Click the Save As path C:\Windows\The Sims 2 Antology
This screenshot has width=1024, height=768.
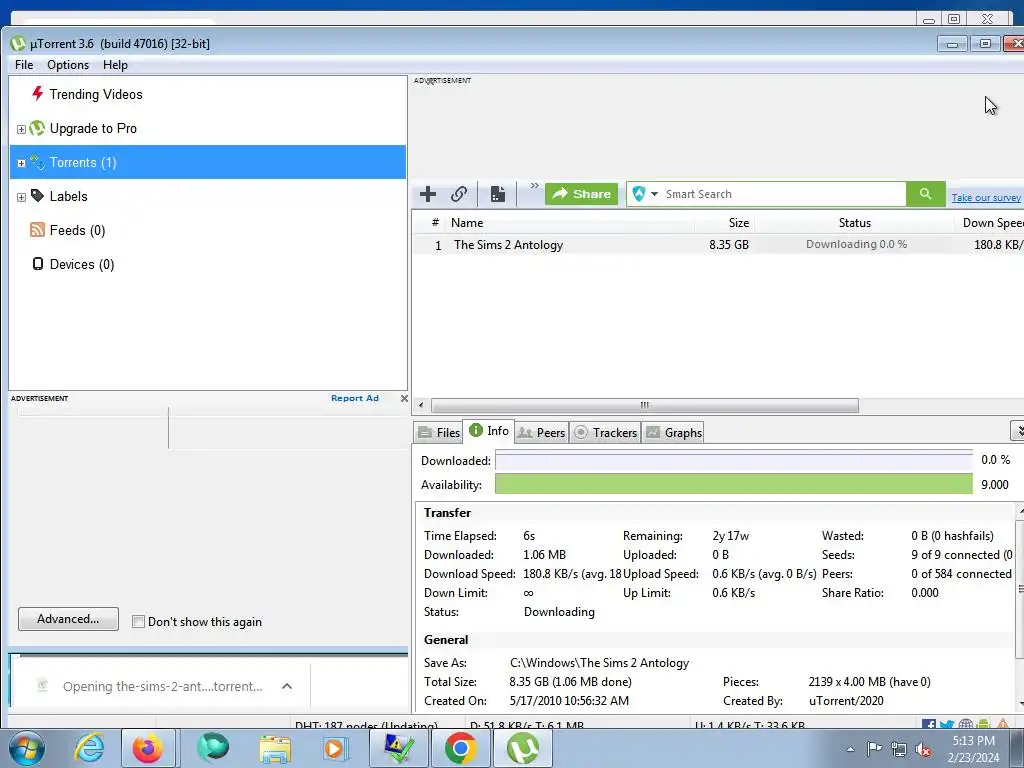point(600,663)
